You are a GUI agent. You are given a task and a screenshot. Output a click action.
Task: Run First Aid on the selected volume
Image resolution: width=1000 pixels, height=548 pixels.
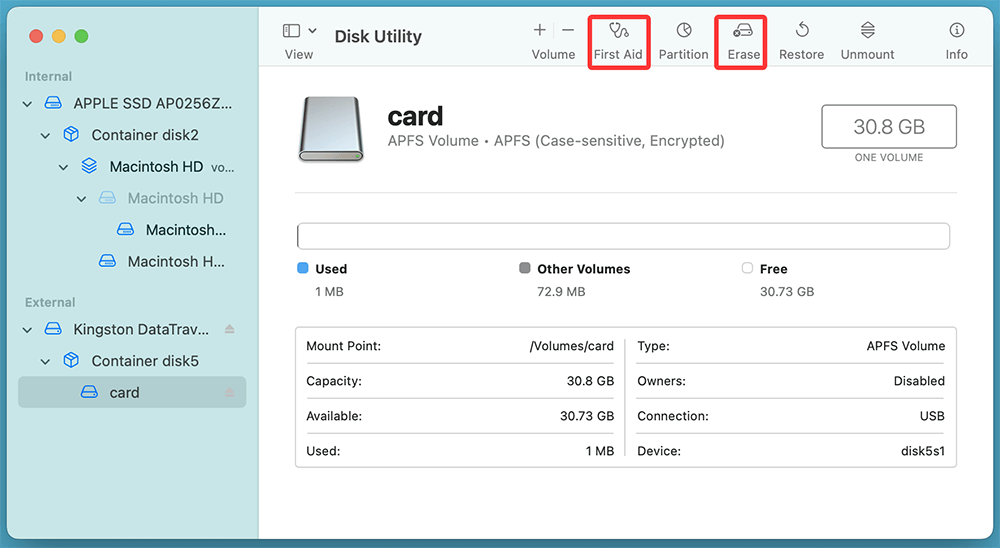coord(619,41)
